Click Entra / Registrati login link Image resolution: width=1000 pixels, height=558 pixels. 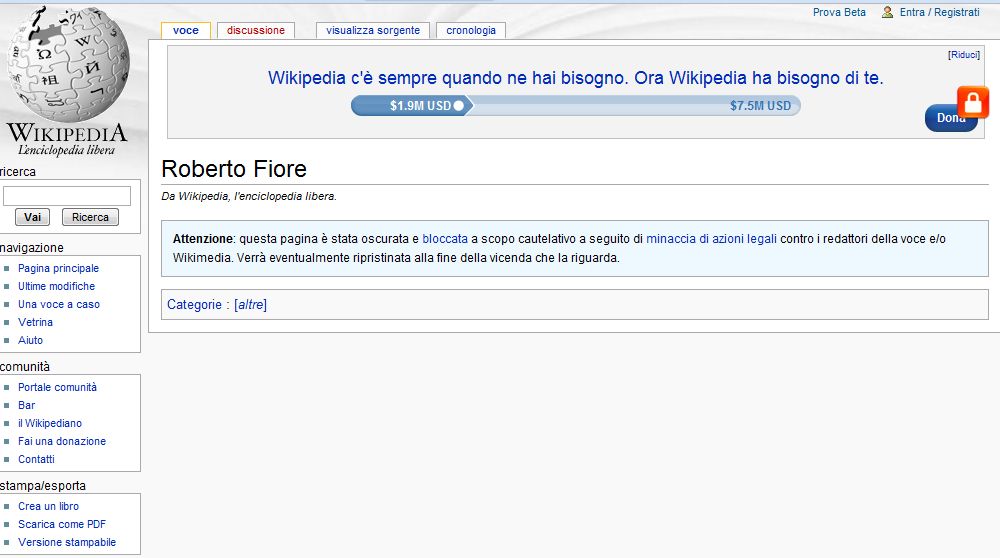[939, 12]
